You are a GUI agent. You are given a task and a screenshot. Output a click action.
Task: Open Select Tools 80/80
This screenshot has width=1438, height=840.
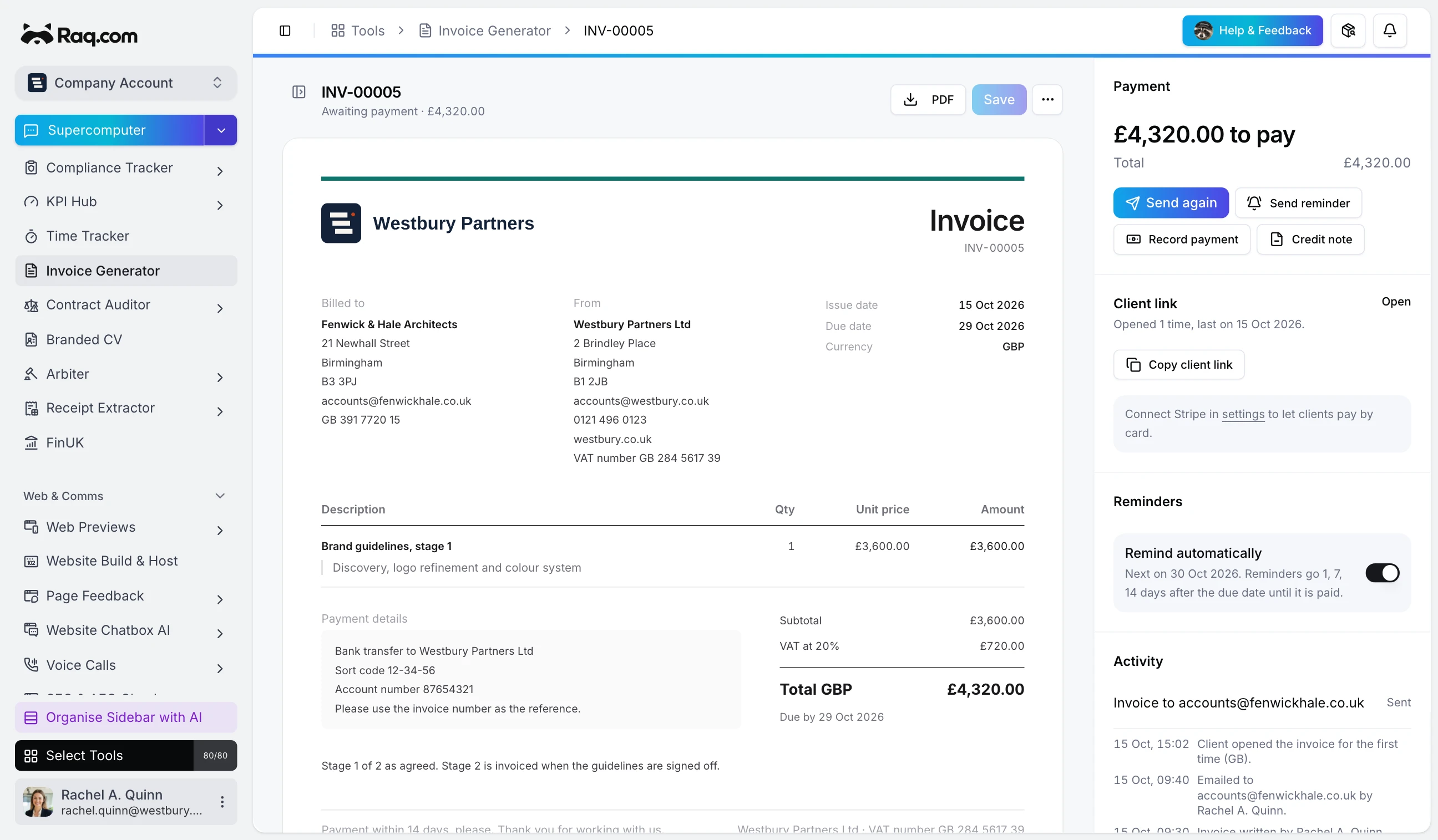point(125,756)
